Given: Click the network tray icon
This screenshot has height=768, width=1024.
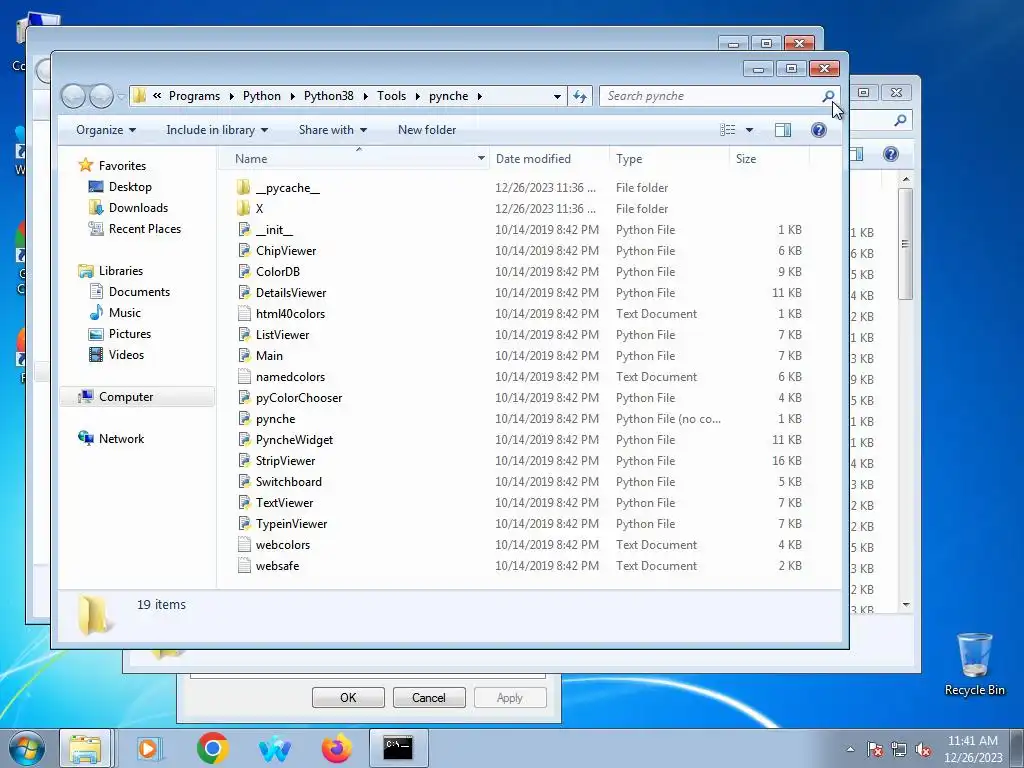Looking at the screenshot, I should (899, 749).
